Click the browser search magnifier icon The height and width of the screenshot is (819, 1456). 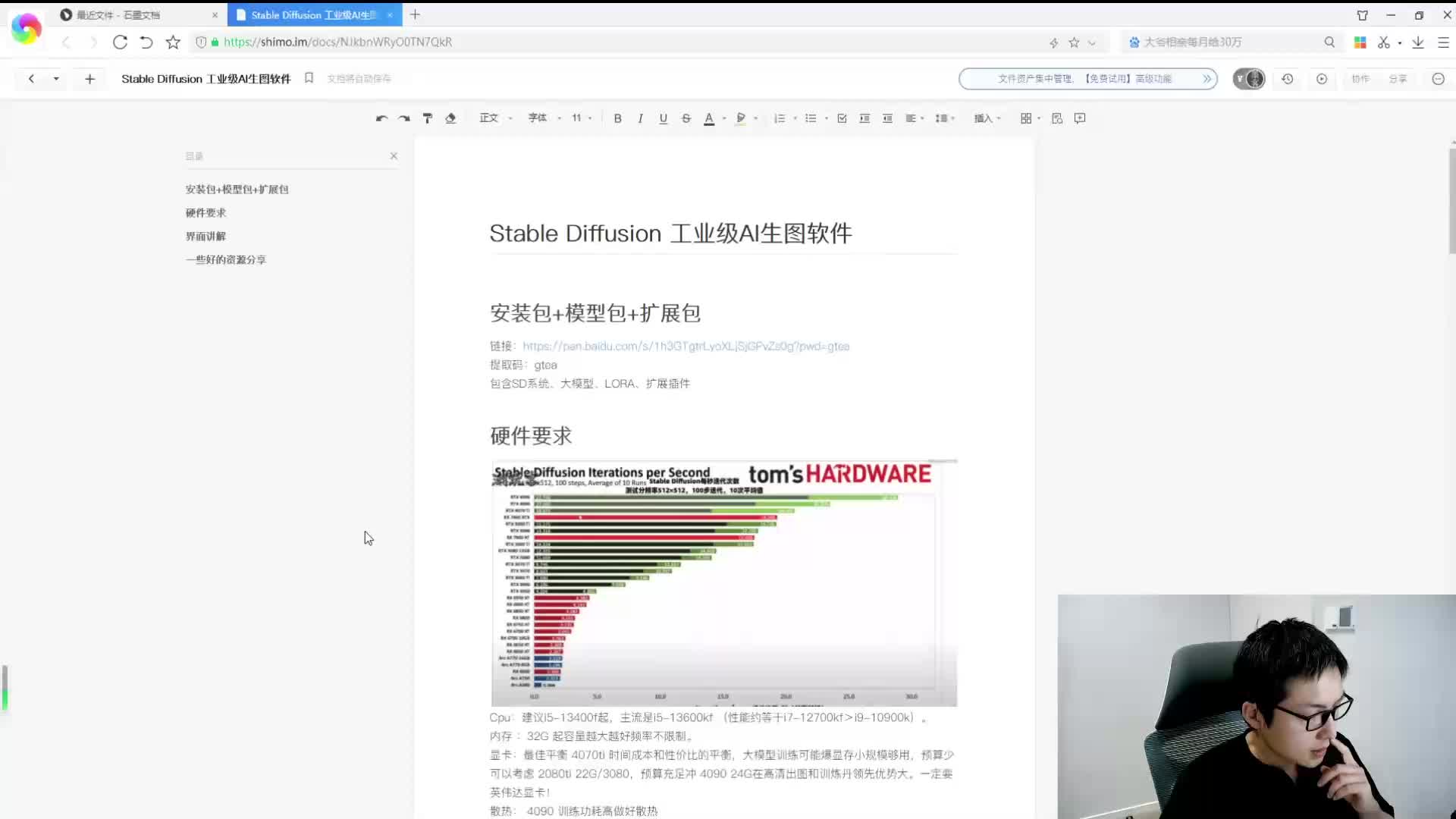pyautogui.click(x=1329, y=42)
